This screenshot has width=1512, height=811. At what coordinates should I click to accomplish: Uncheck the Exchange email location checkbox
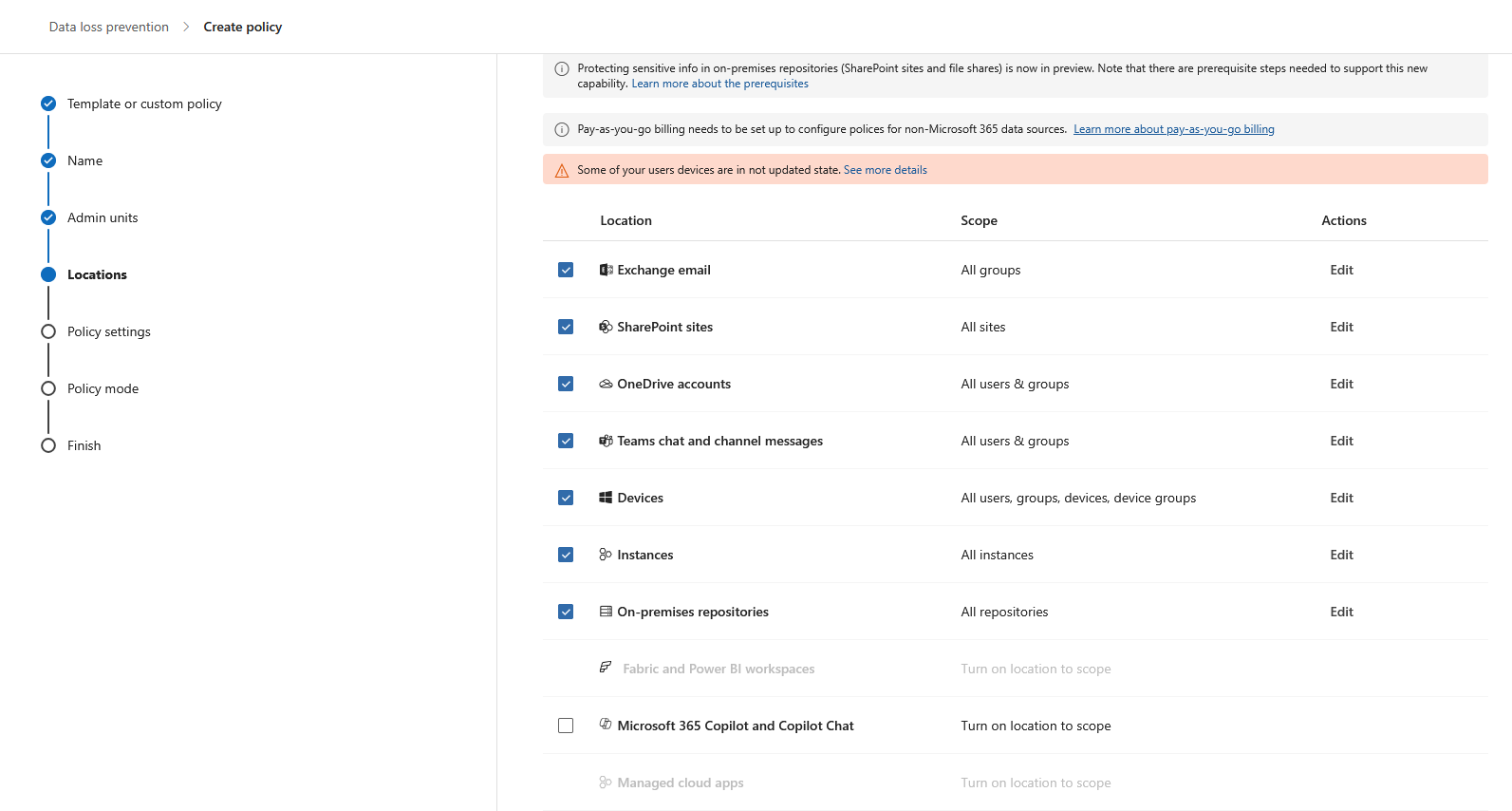[x=566, y=270]
